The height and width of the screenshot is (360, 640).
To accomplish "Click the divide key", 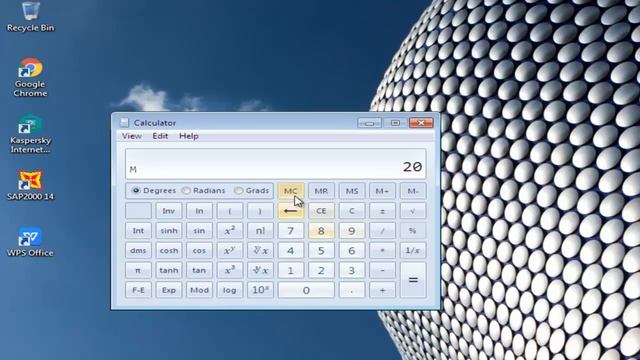I will pyautogui.click(x=382, y=231).
